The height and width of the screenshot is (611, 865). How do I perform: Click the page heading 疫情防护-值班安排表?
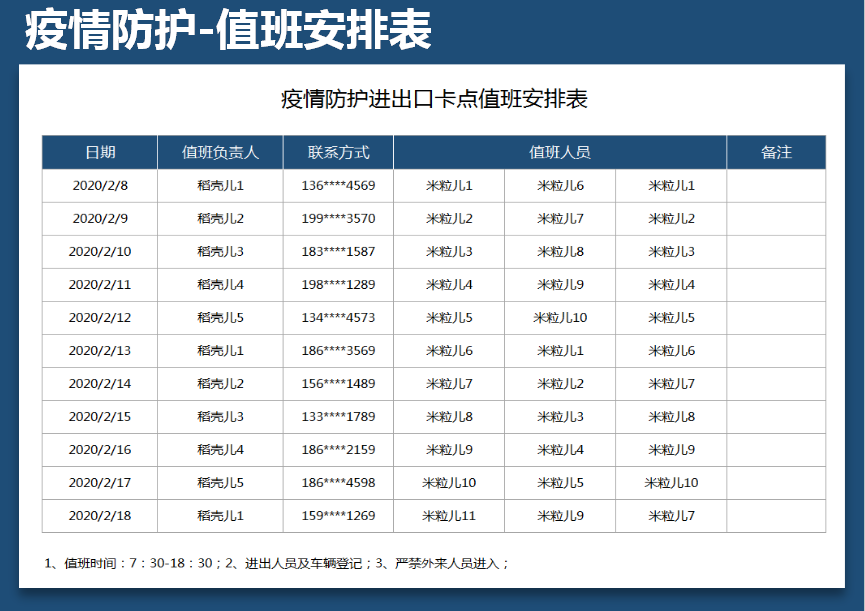coord(225,31)
